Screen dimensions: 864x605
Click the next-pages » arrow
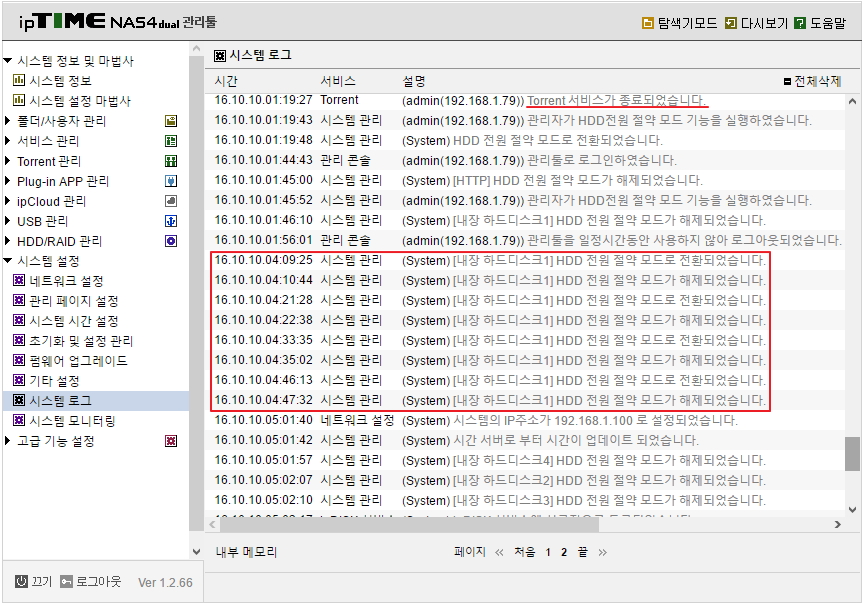click(602, 553)
